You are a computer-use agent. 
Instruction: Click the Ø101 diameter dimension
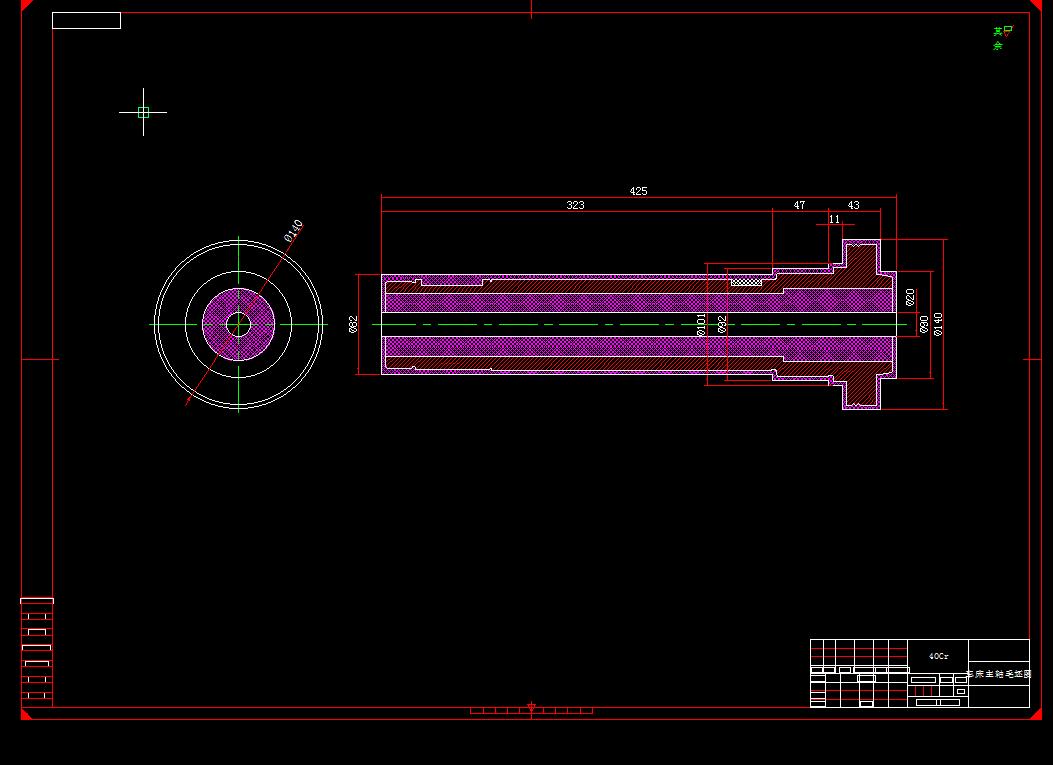click(x=701, y=324)
